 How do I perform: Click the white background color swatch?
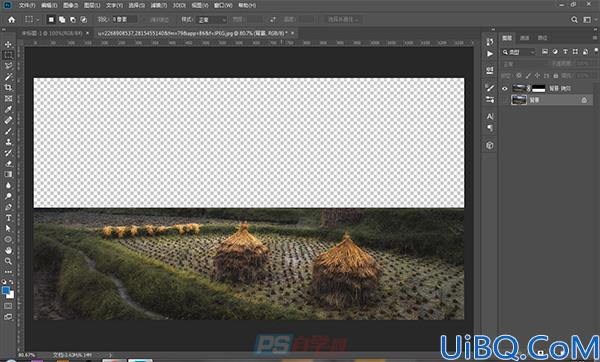[11, 295]
